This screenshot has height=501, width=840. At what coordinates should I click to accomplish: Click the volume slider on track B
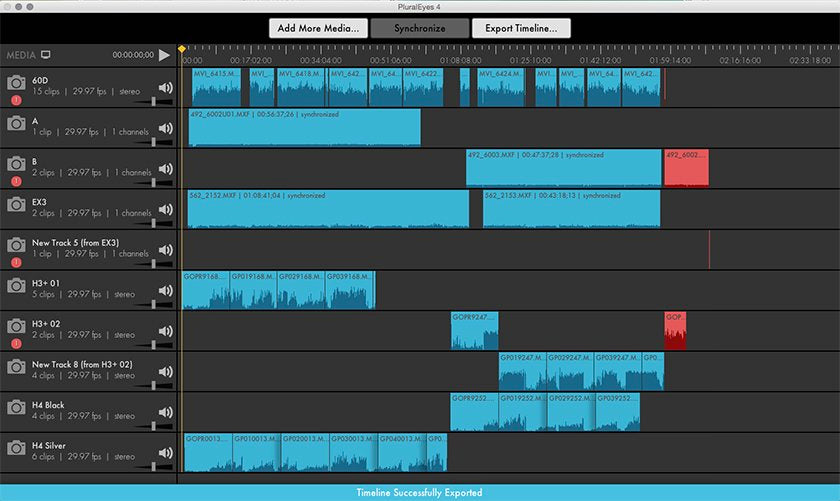[x=153, y=183]
